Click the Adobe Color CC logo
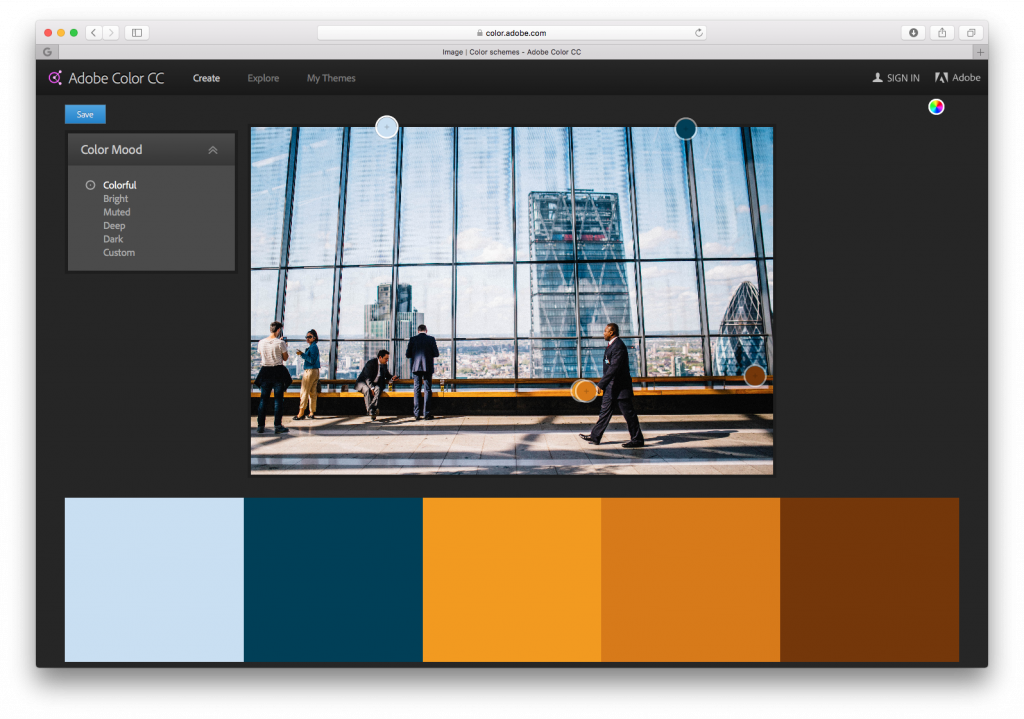Screen dimensions: 1024x719 [x=106, y=77]
